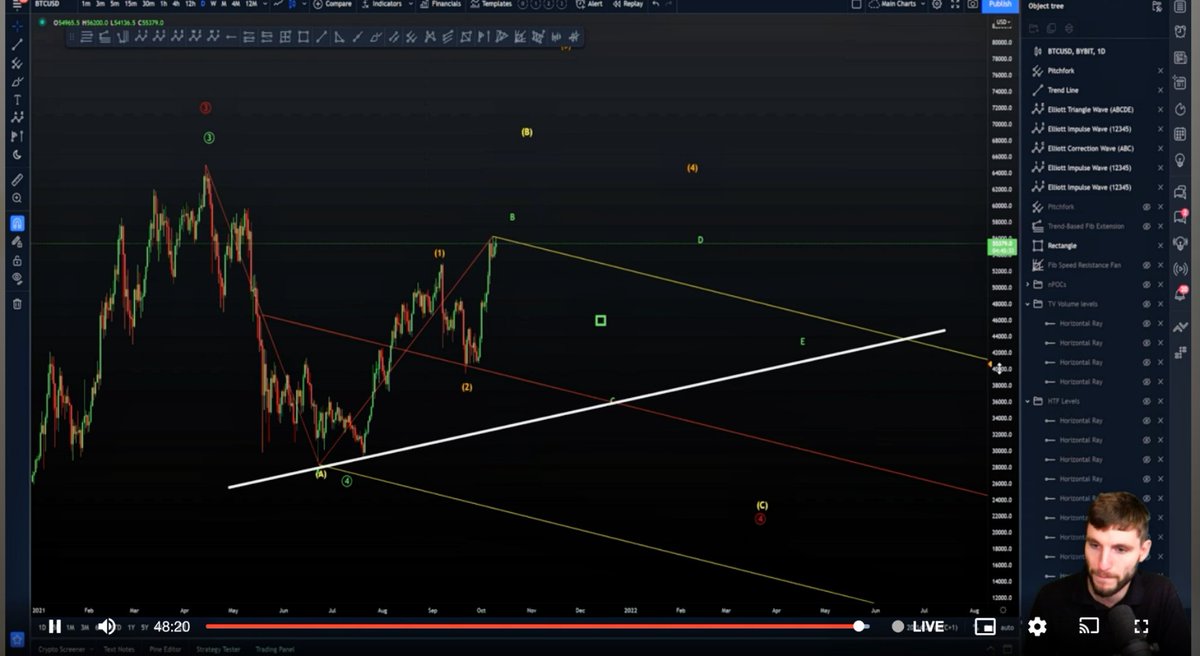The image size is (1200, 656).
Task: Mute the video with the speaker icon
Action: point(107,627)
